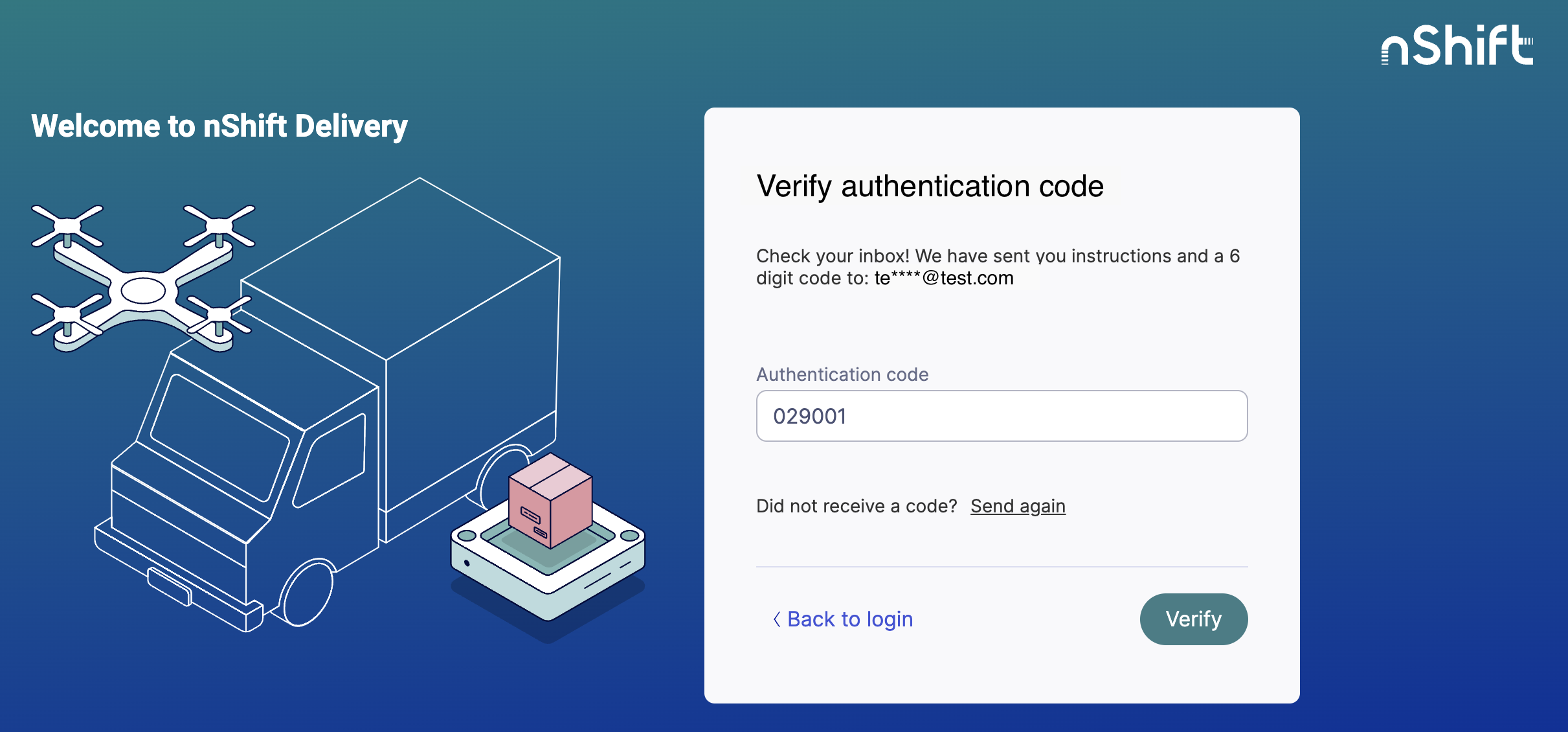Click the platform beneath the package
Image resolution: width=1568 pixels, height=732 pixels.
coord(548,570)
